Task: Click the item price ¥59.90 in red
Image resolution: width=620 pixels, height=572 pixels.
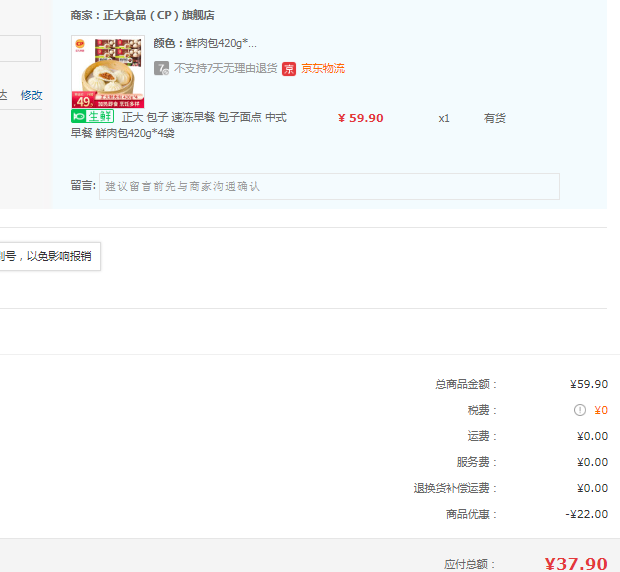Action: pos(361,118)
